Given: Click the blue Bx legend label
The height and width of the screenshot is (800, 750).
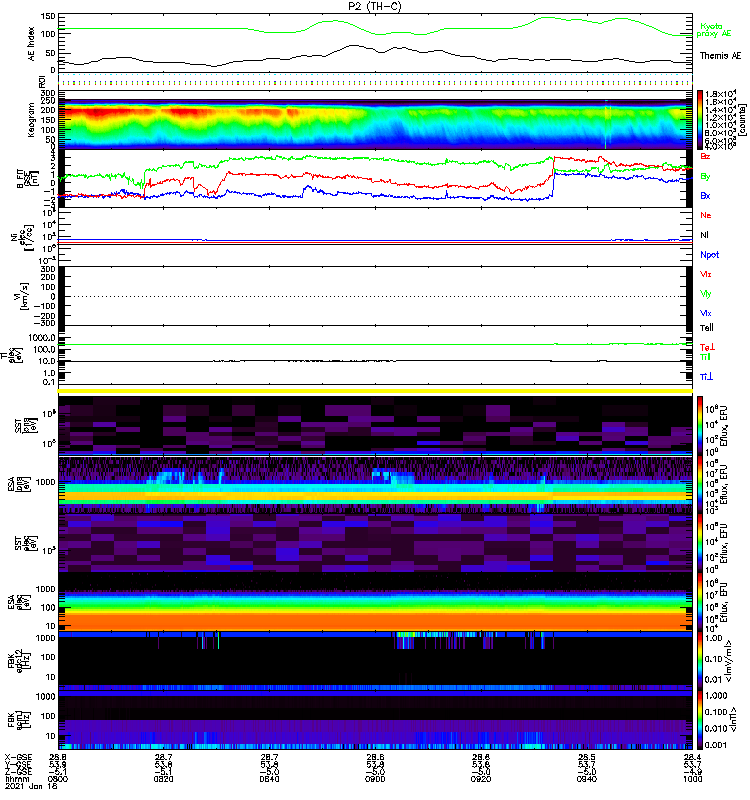Looking at the screenshot, I should [x=705, y=196].
